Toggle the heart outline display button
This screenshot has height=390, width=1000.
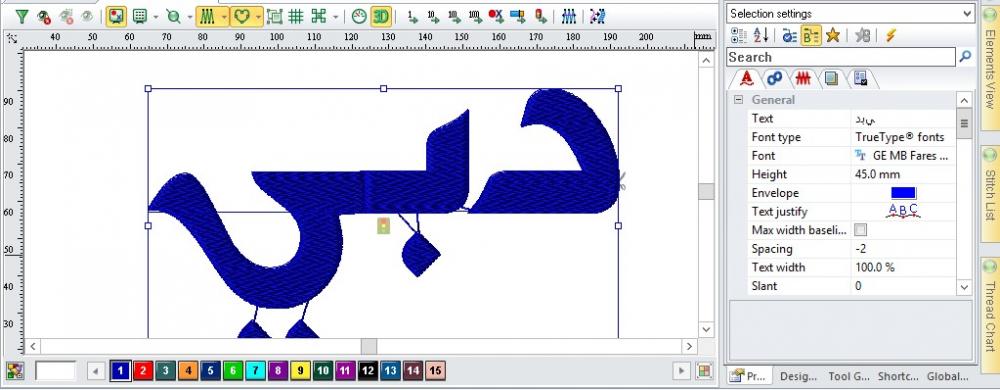pos(242,17)
